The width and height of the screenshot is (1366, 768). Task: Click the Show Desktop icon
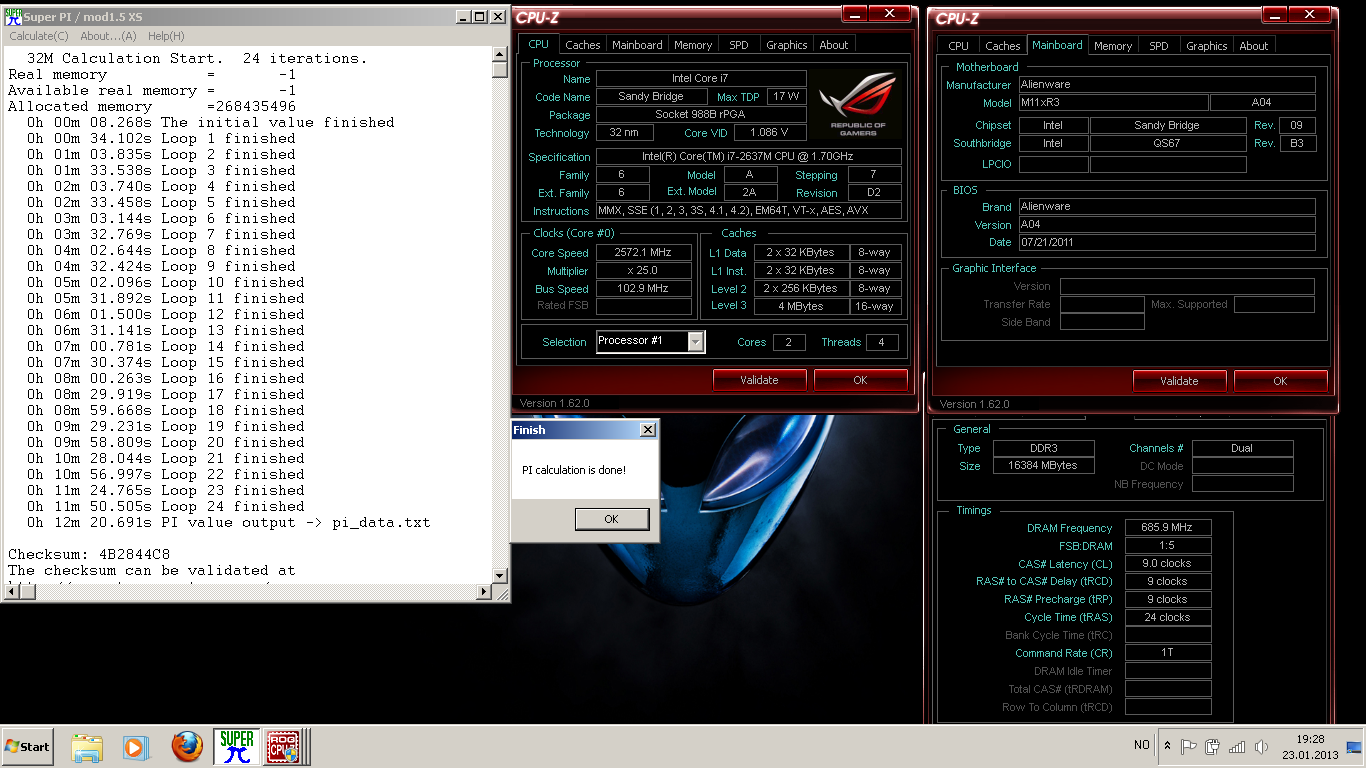[x=1354, y=746]
